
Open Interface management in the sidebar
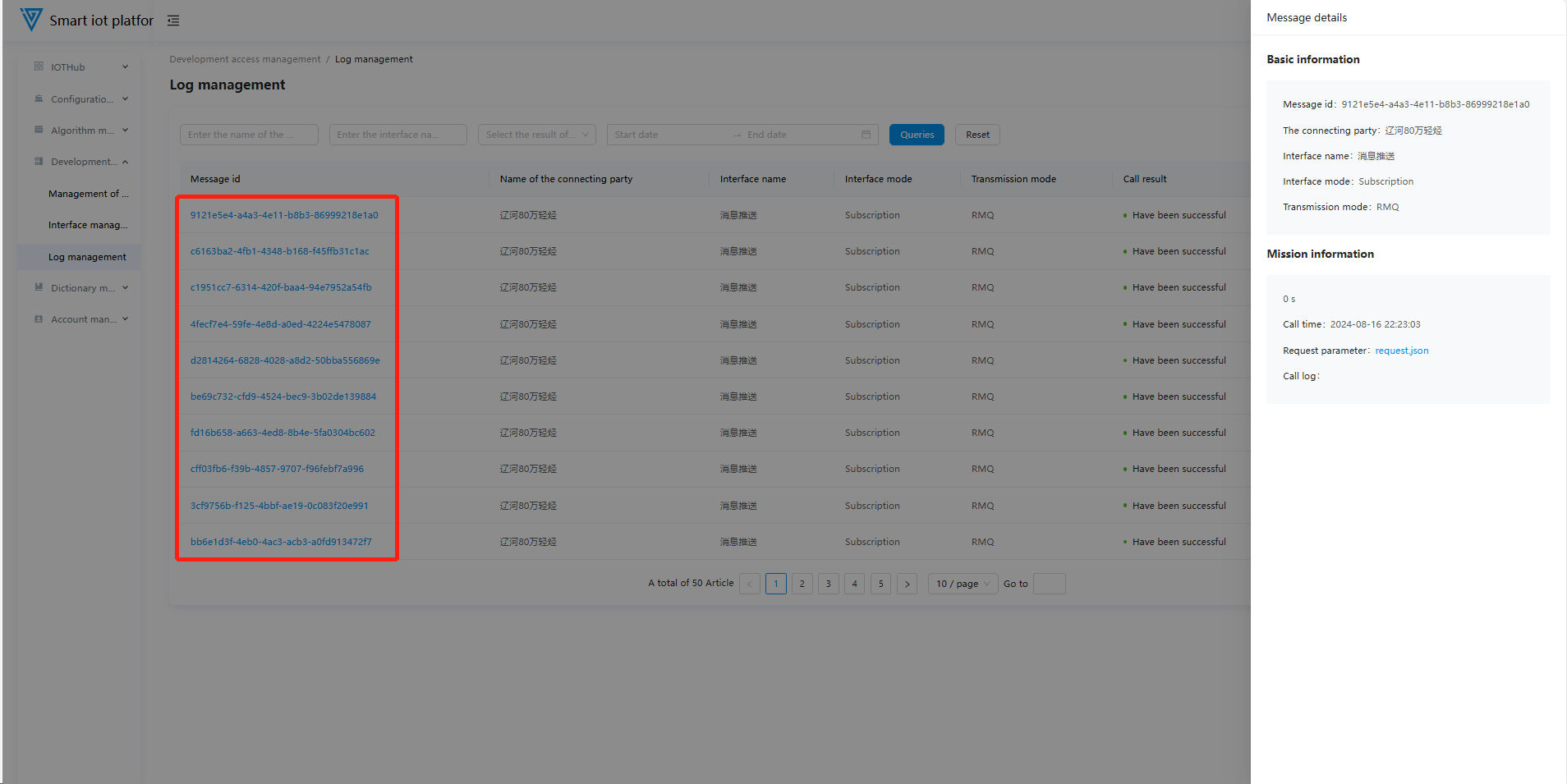coord(88,225)
